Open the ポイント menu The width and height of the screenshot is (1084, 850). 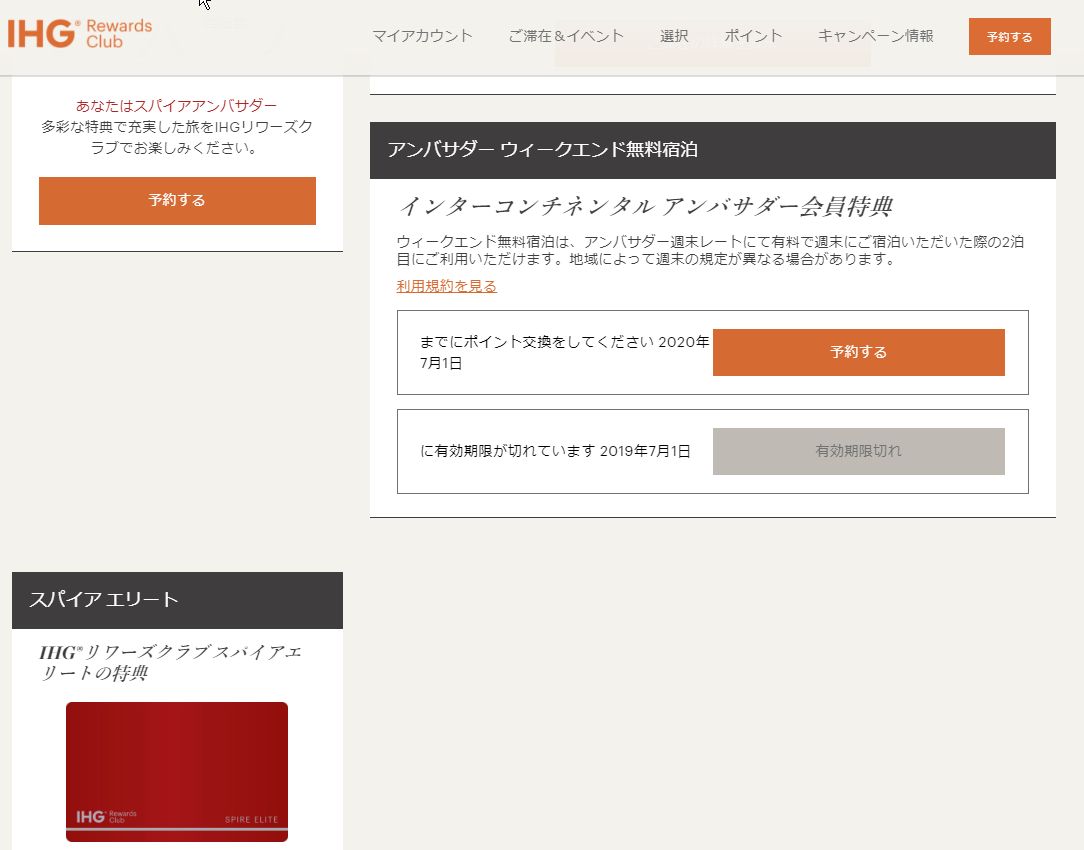coord(753,36)
